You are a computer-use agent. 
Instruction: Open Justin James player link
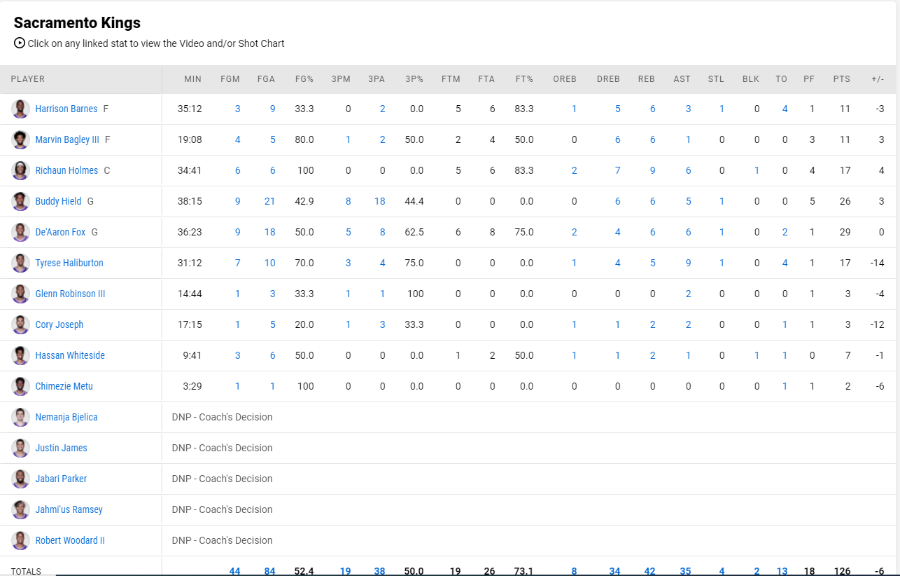pos(61,448)
